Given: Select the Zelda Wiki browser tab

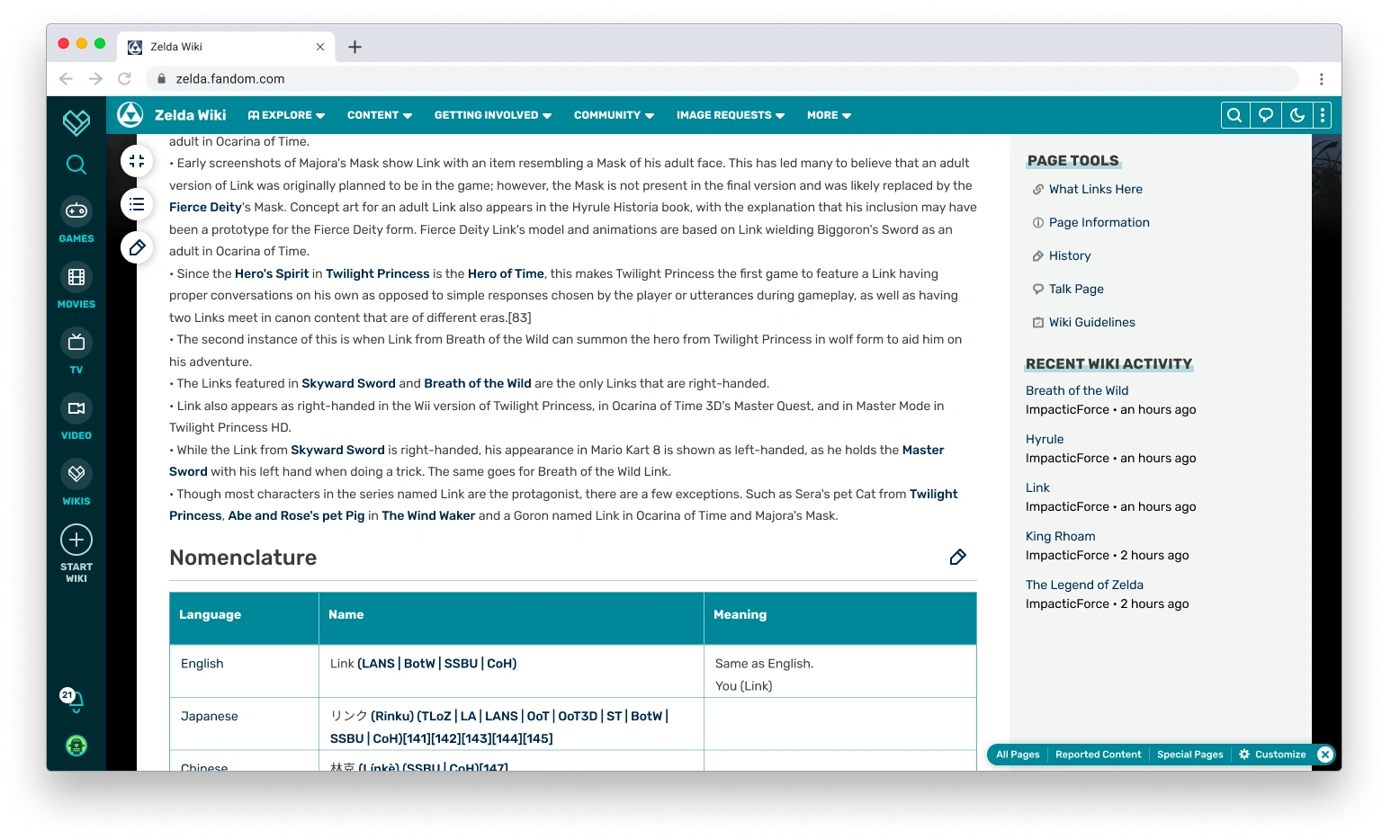Looking at the screenshot, I should [227, 47].
